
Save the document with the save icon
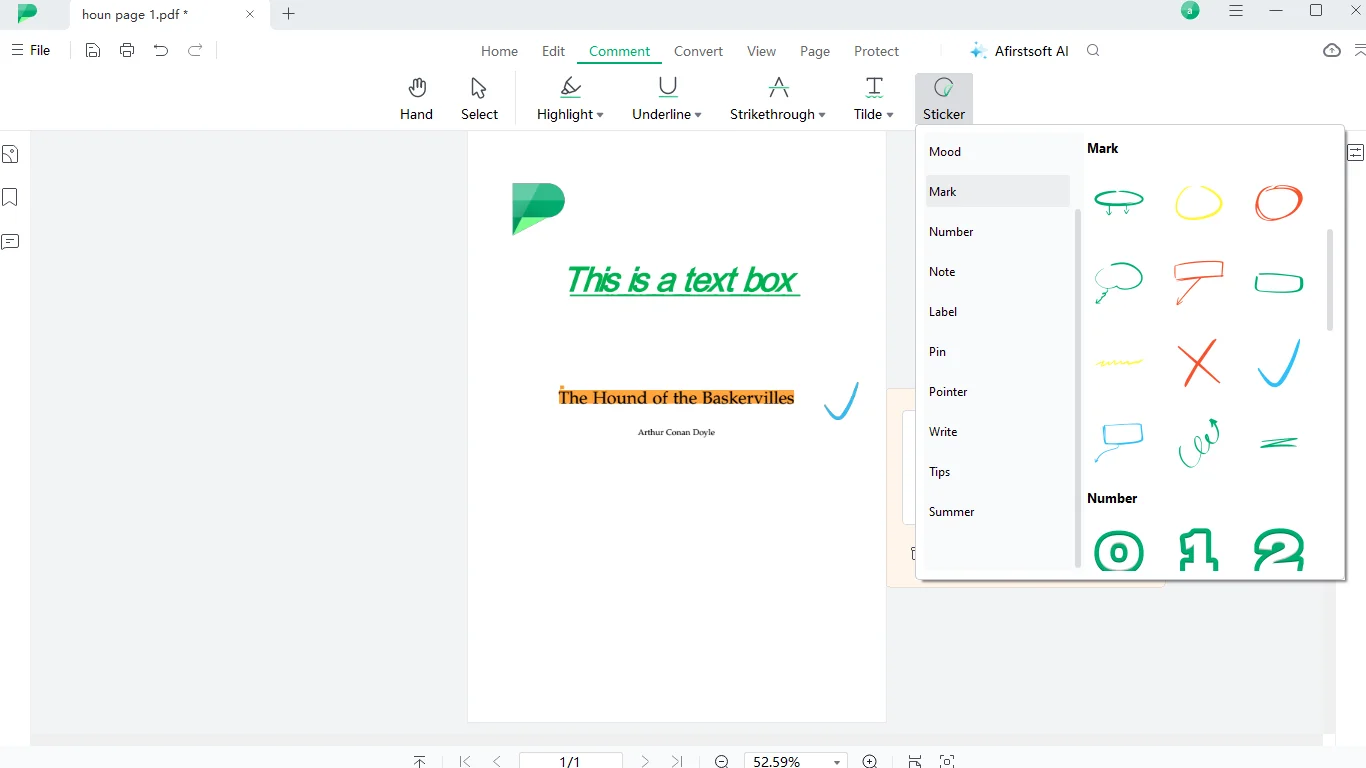coord(93,50)
